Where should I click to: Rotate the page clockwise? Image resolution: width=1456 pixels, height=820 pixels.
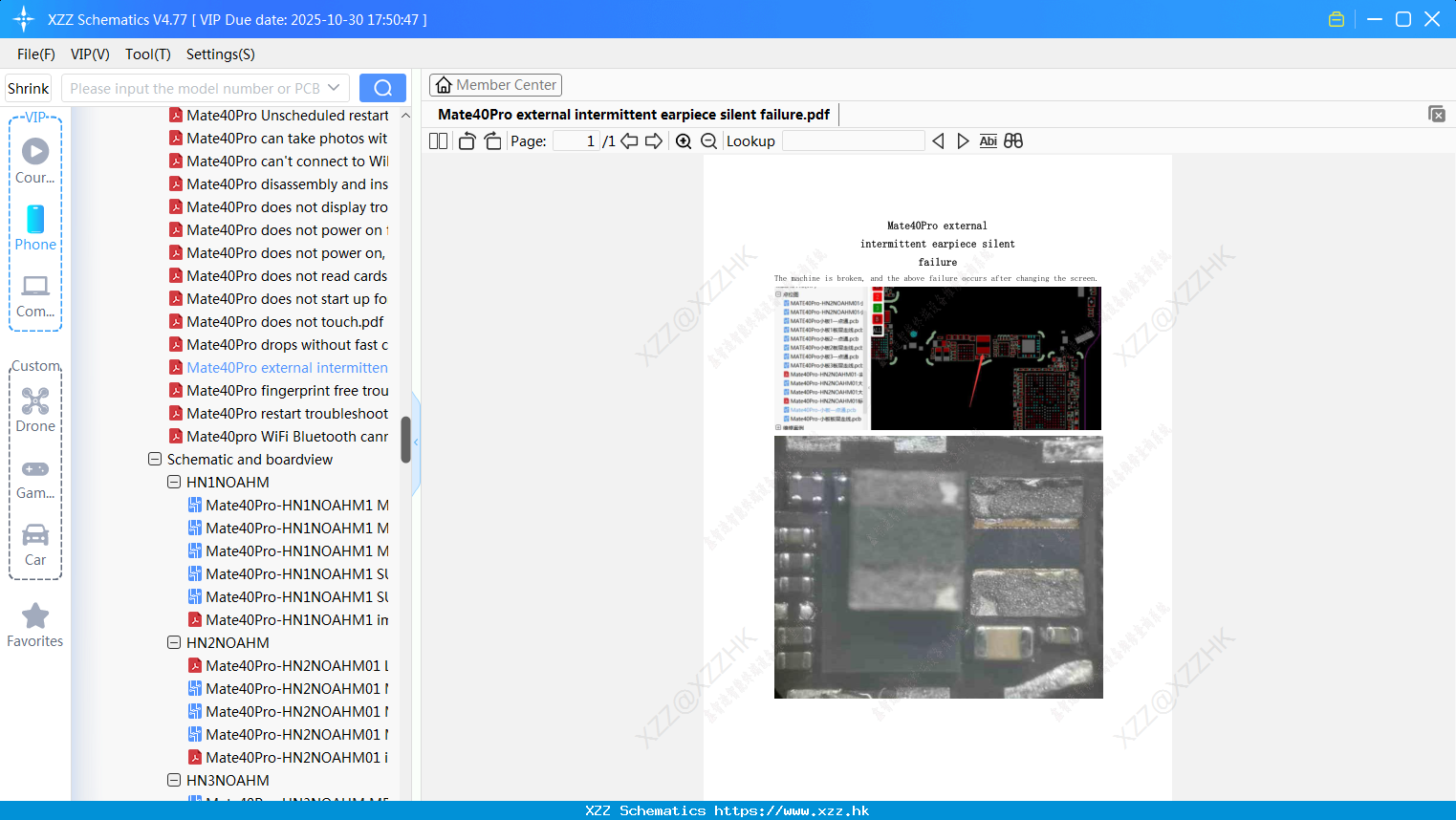(x=492, y=141)
